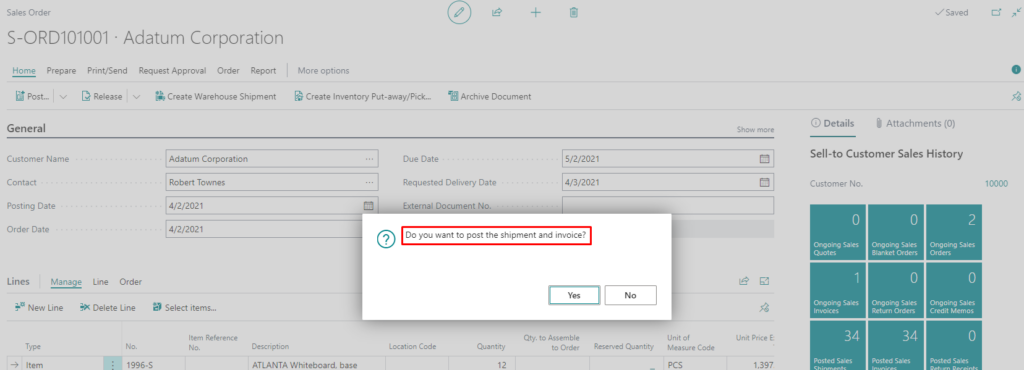Click the question mark dialog icon
Screen dimensions: 1024x370
click(386, 239)
